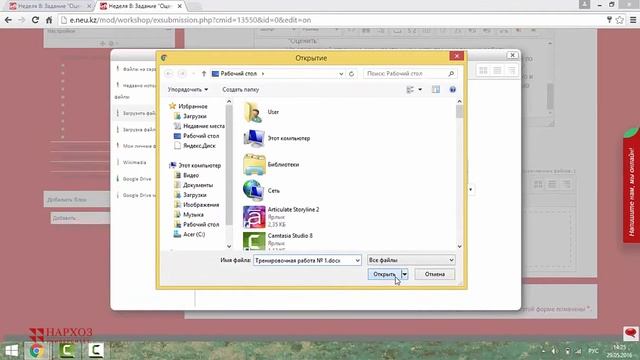Click the red side feedback tab
This screenshot has height=360, width=640.
[631, 186]
